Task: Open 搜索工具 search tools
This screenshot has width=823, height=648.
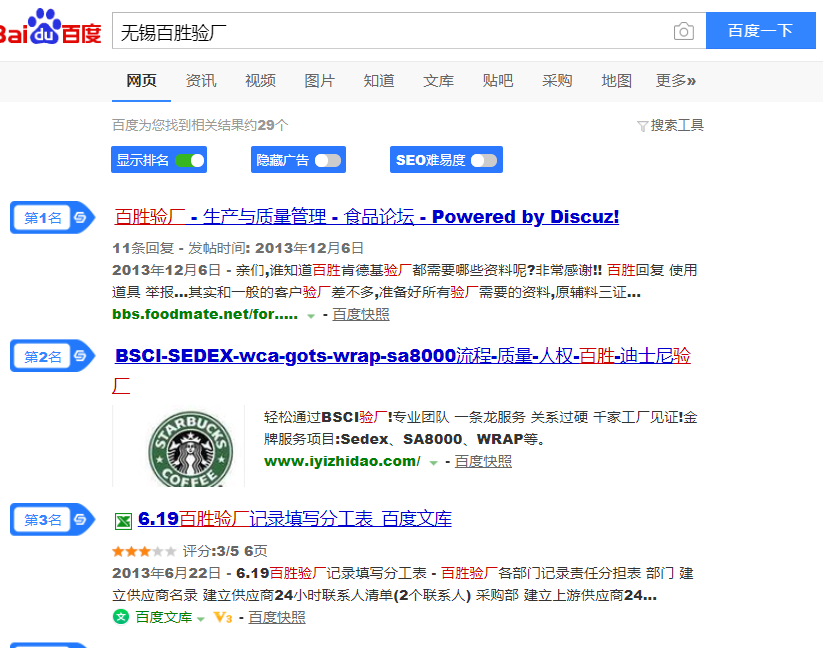Action: [677, 125]
